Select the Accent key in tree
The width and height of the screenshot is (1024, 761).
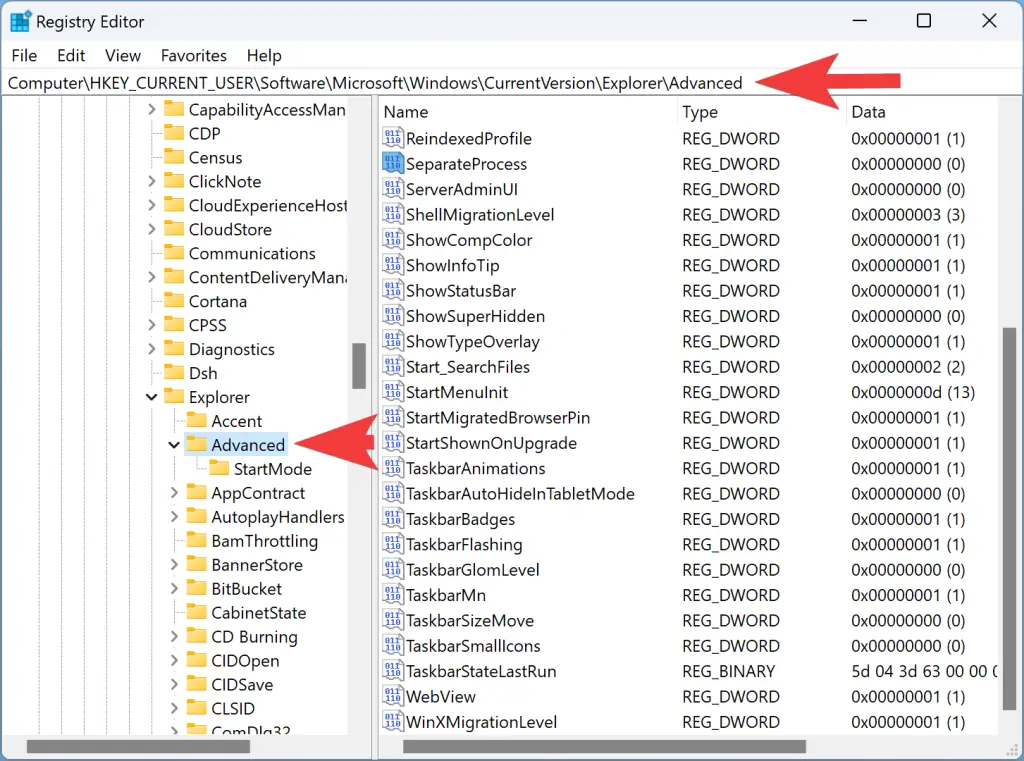(x=236, y=421)
